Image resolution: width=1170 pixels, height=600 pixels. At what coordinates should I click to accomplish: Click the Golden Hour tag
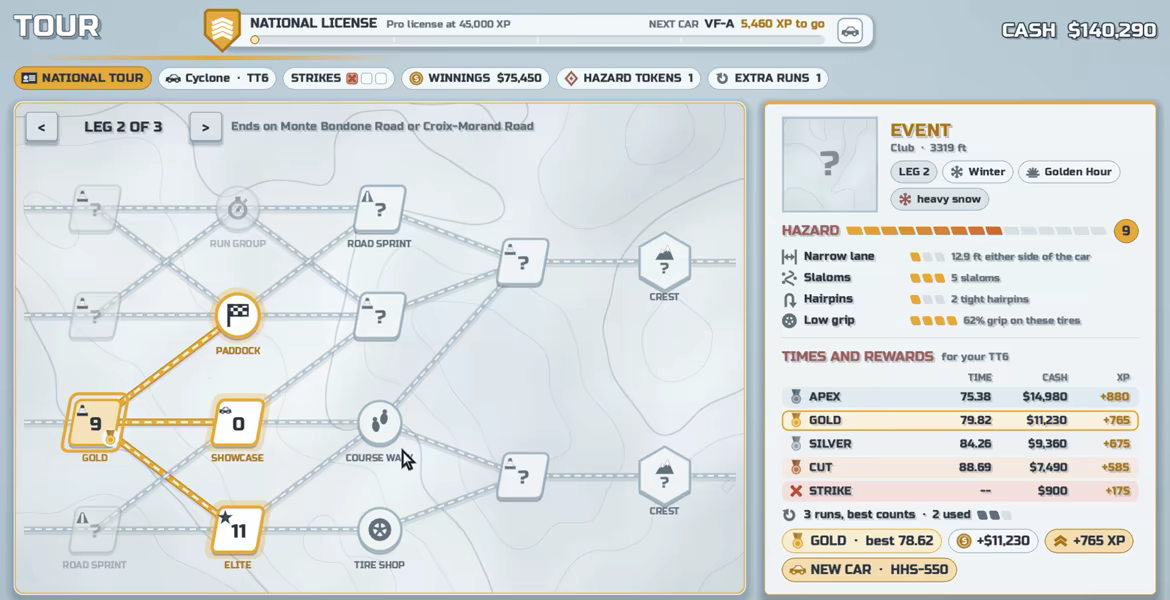[1069, 172]
